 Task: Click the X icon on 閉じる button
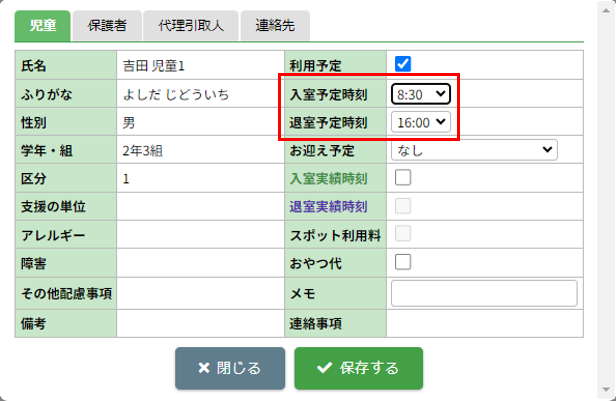point(204,368)
